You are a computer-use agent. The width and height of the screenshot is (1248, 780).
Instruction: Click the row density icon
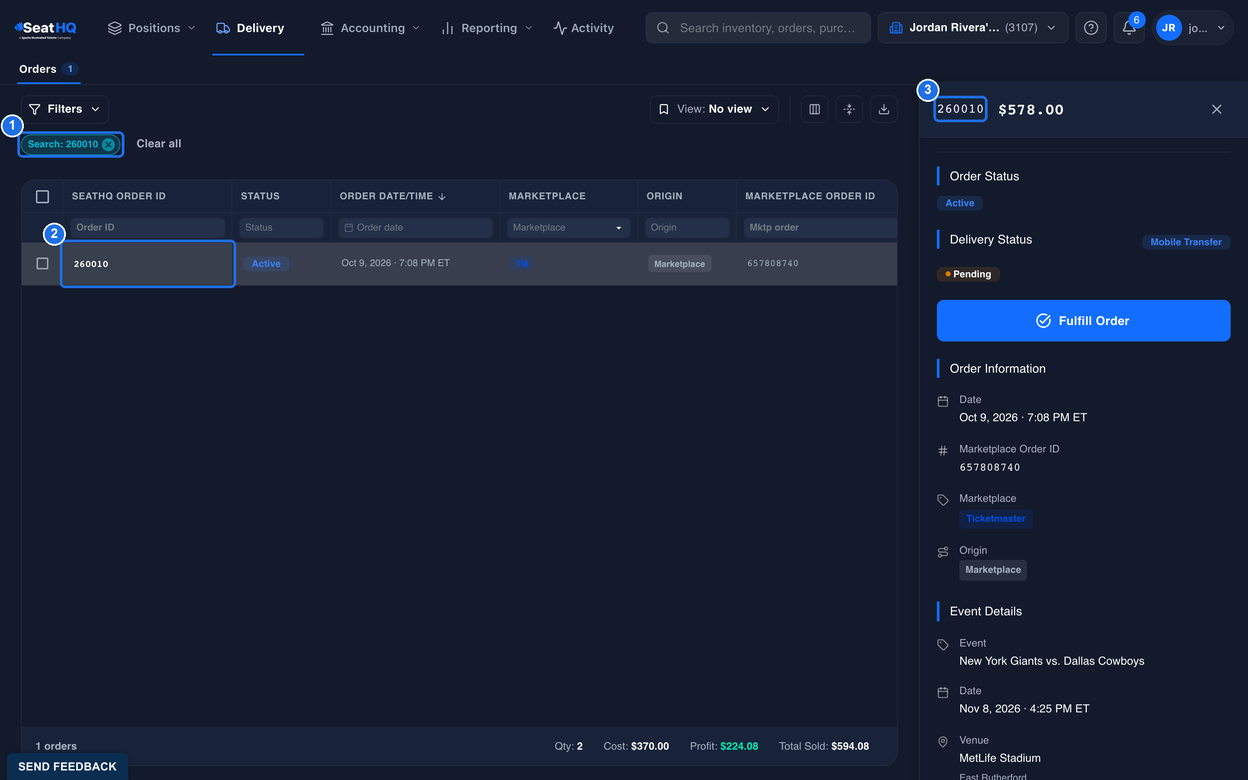tap(849, 109)
